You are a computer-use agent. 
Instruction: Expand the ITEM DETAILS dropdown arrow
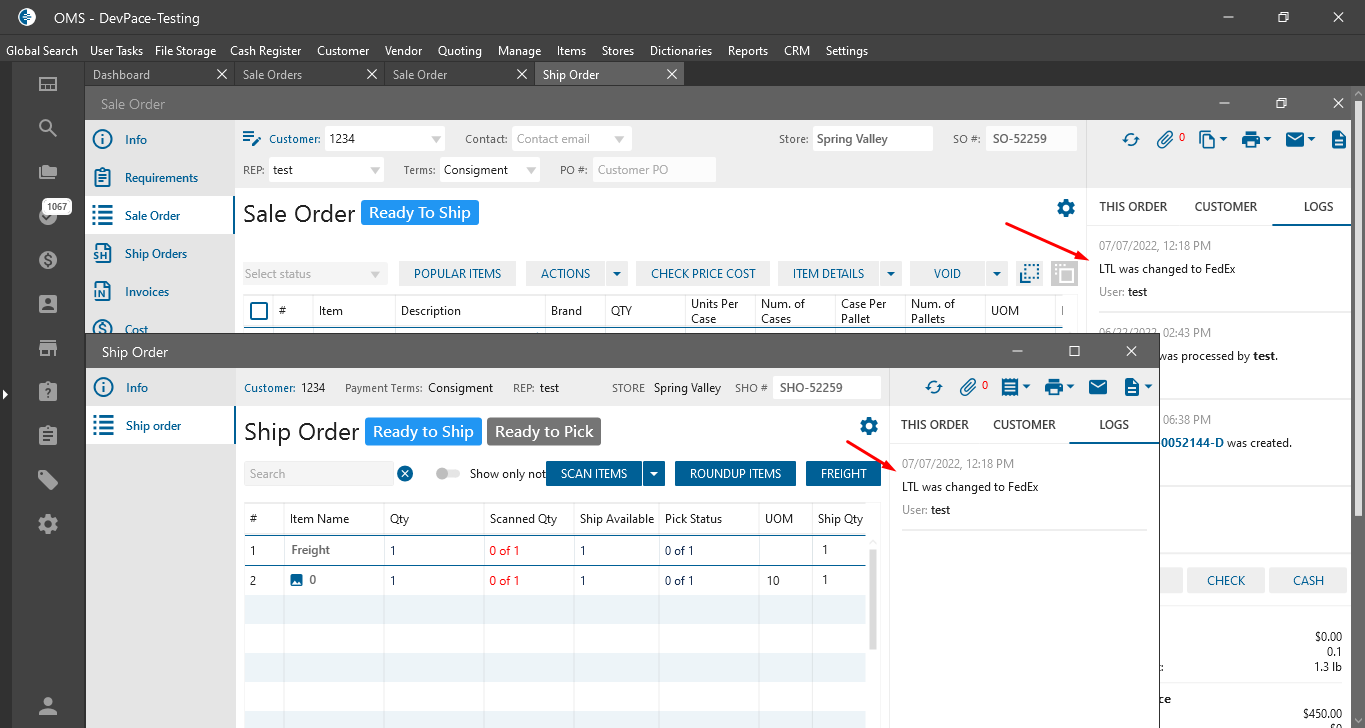click(890, 274)
